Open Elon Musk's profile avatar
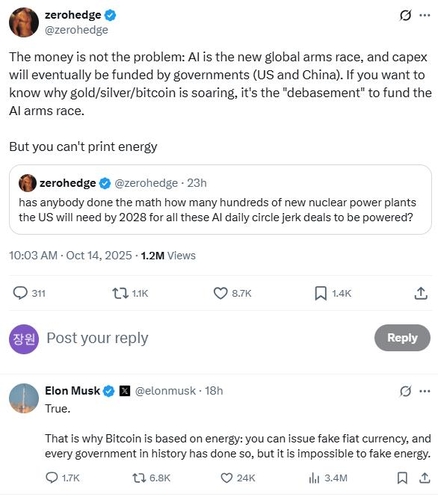The image size is (438, 500). pyautogui.click(x=24, y=398)
